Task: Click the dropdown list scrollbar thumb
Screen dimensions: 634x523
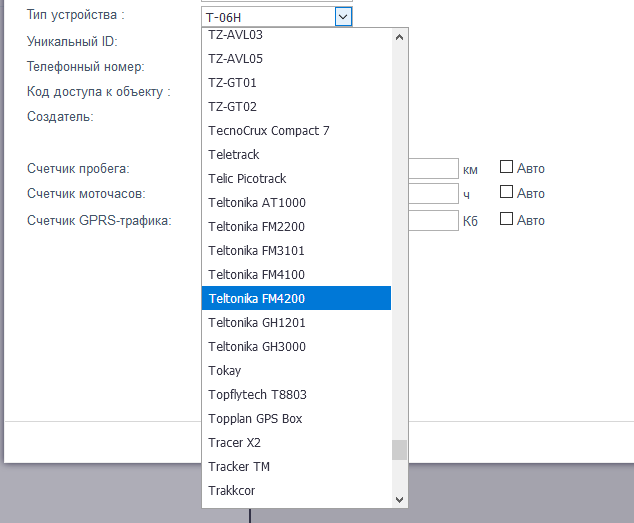Action: 400,449
